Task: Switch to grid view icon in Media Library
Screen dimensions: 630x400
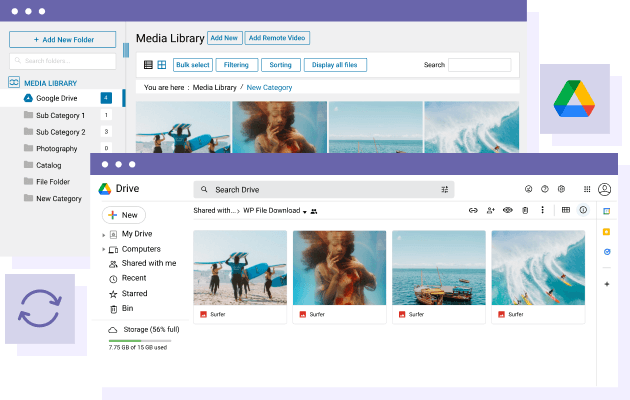Action: click(162, 65)
